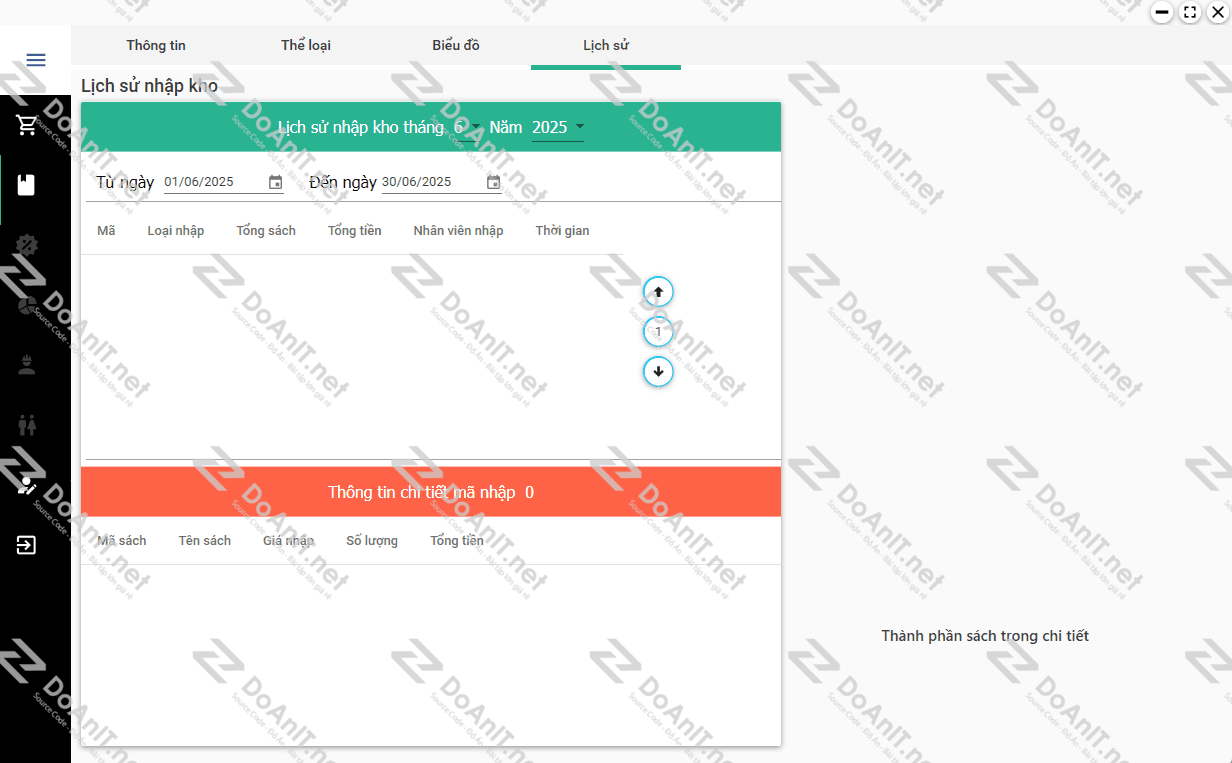Open the hamburger menu
The image size is (1232, 763).
click(36, 60)
